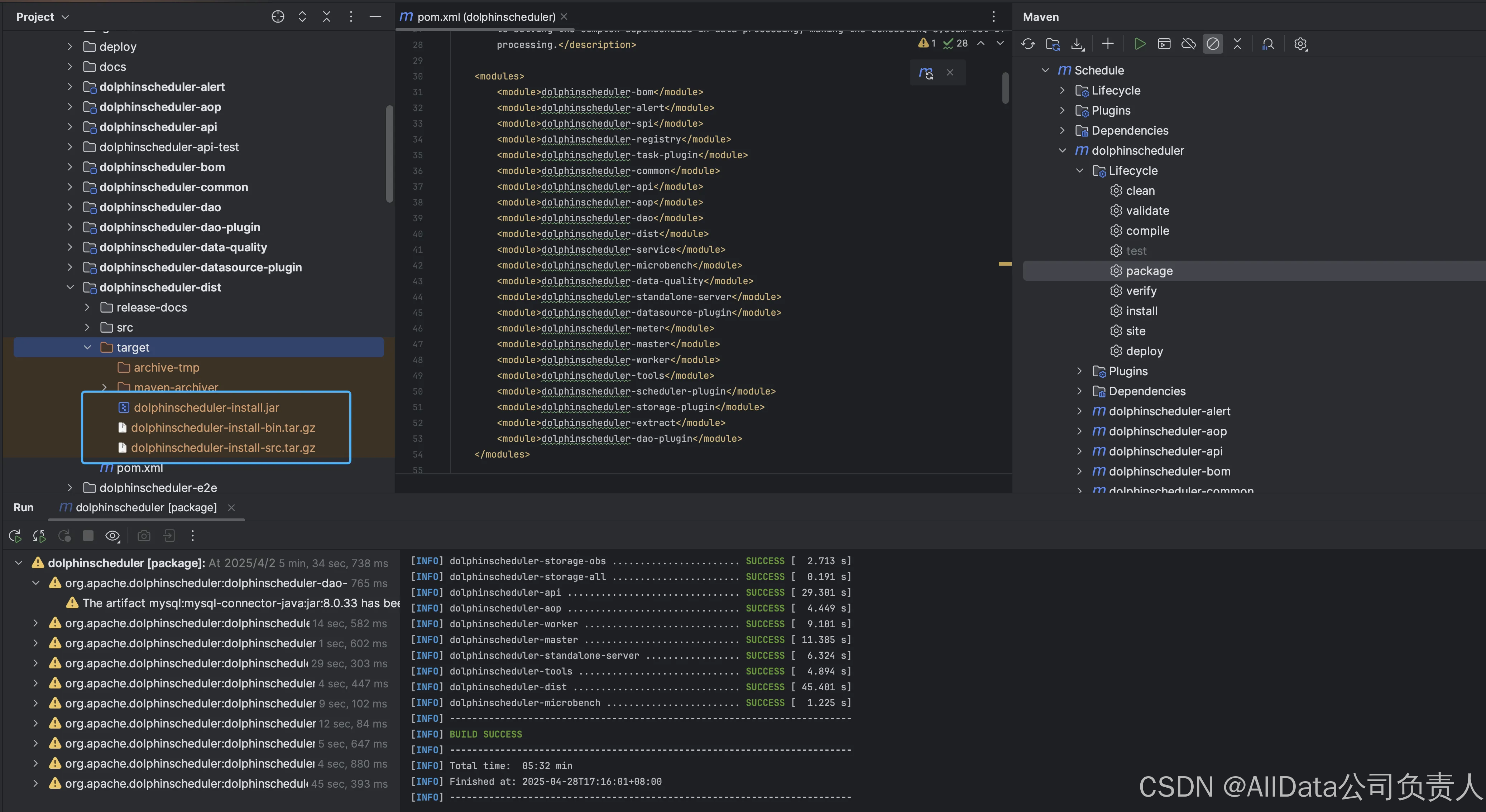This screenshot has height=812, width=1486.
Task: Add Maven project with plus icon
Action: click(x=1108, y=44)
